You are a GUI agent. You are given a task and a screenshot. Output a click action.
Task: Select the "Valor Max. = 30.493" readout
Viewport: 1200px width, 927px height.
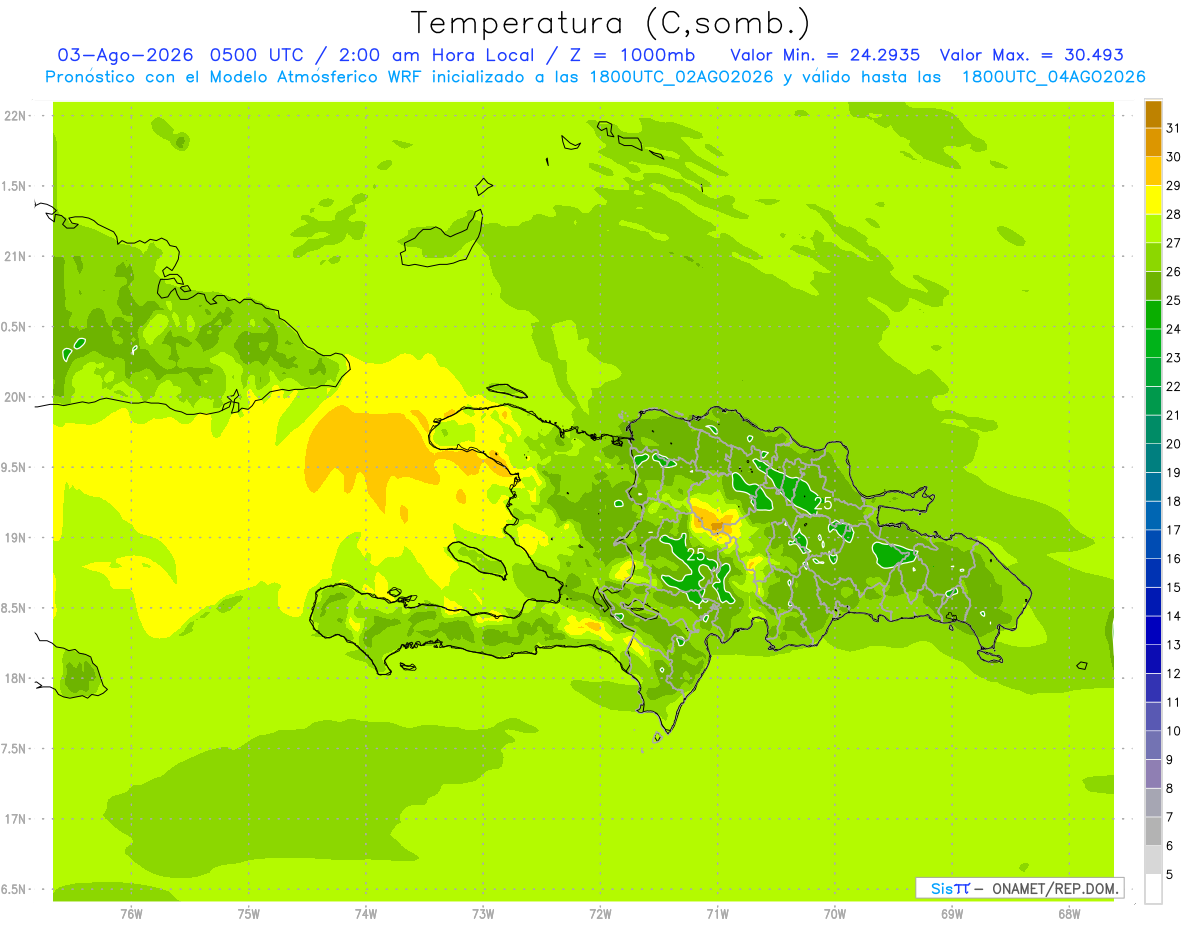coord(1032,55)
